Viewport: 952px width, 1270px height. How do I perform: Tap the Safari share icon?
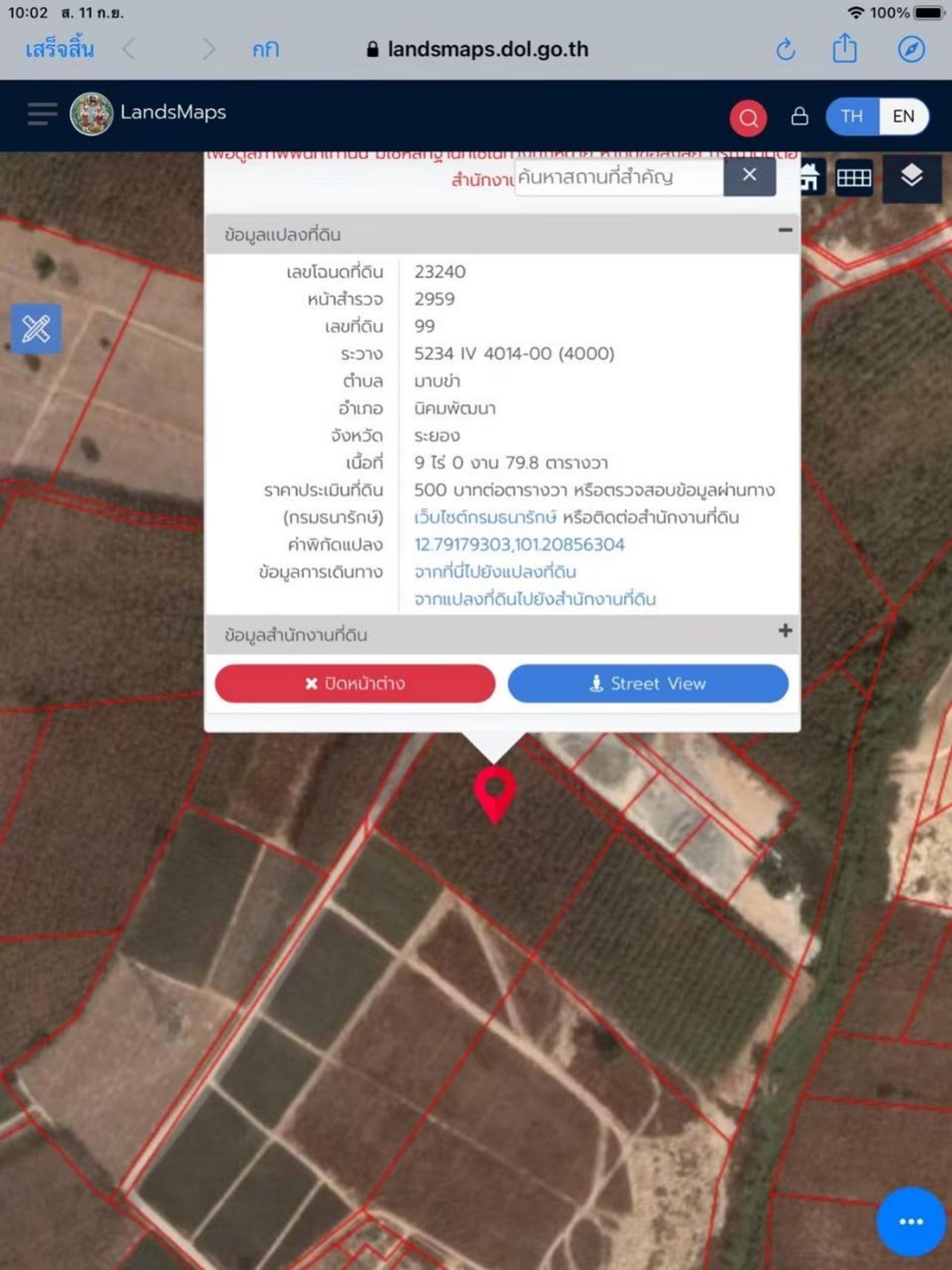(845, 50)
